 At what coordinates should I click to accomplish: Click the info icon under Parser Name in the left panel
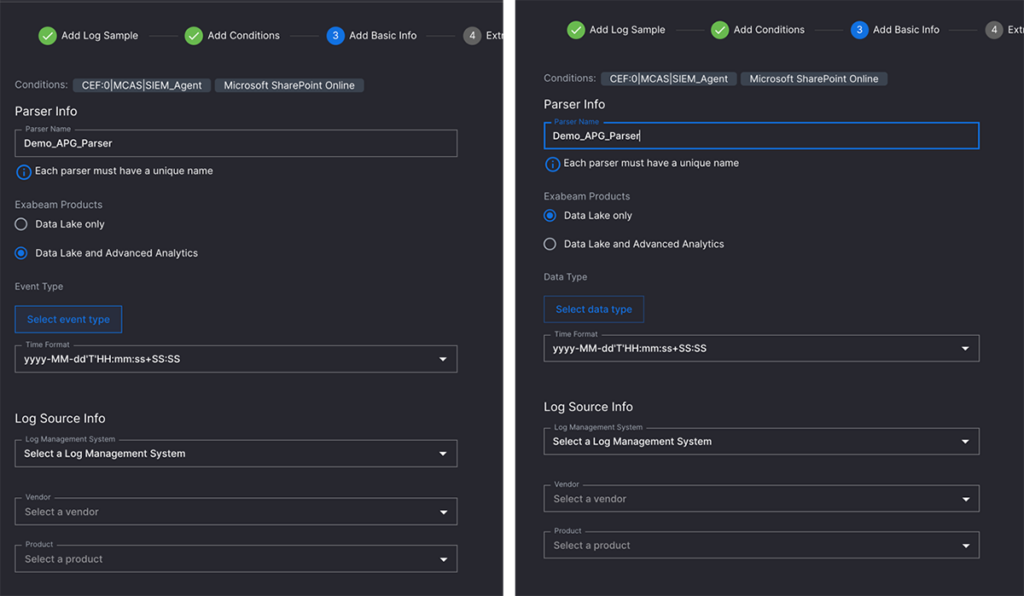coord(23,172)
